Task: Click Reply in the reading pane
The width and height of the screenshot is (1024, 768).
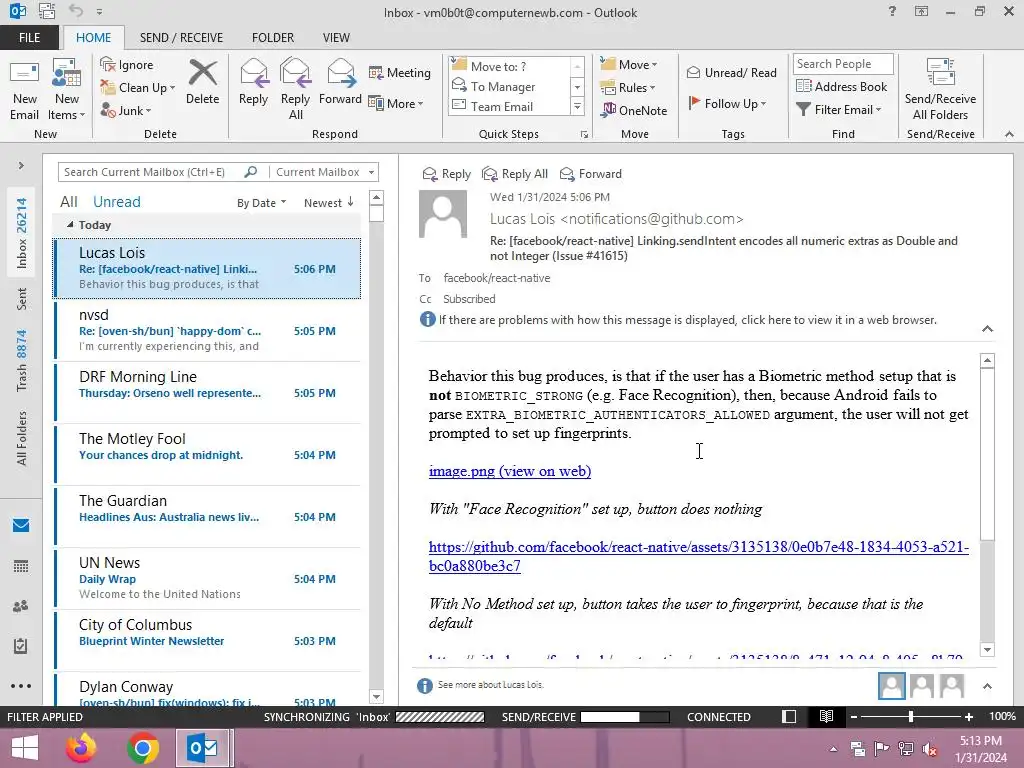Action: click(447, 174)
